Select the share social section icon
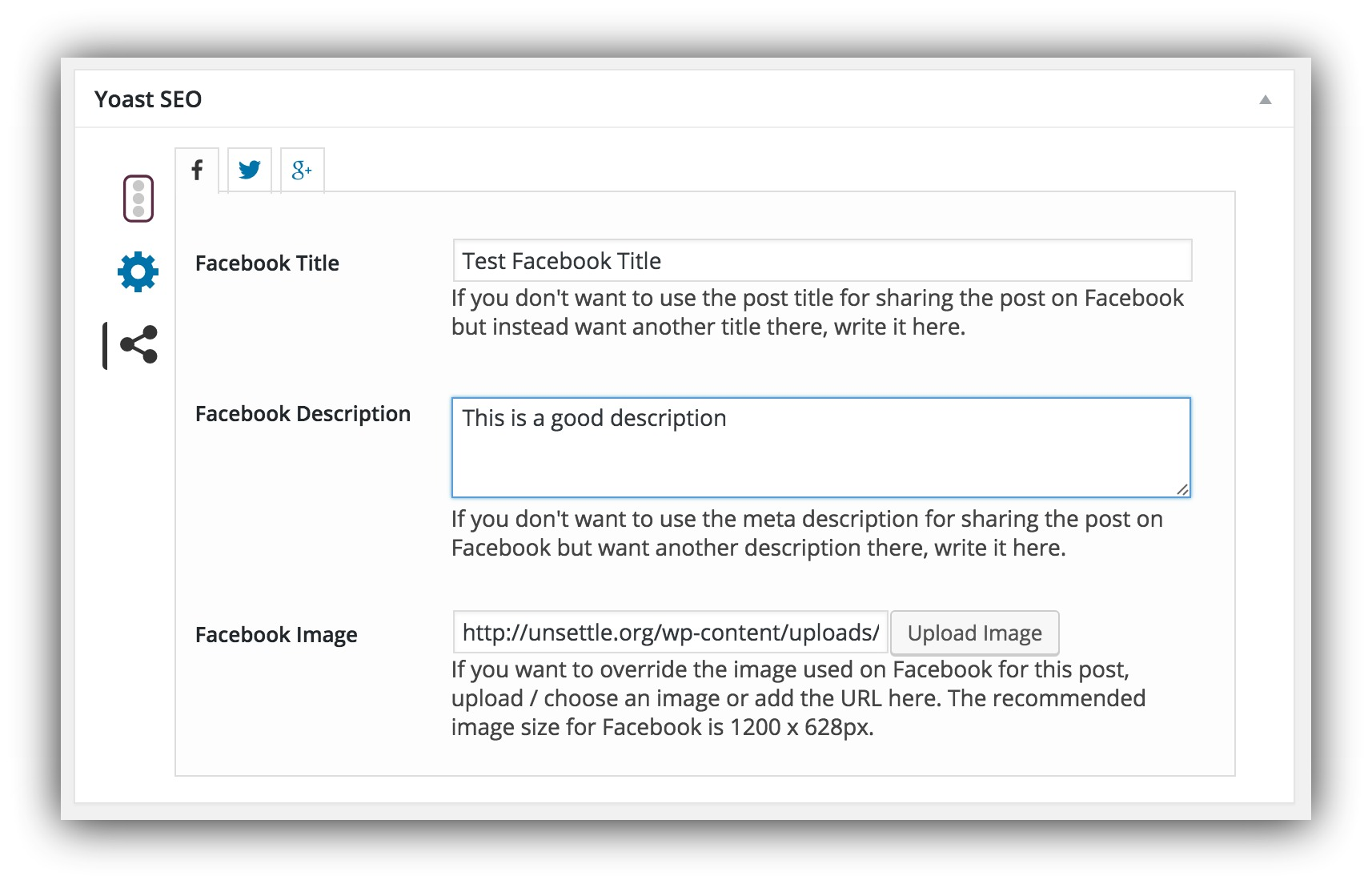The width and height of the screenshot is (1372, 884). pyautogui.click(x=139, y=345)
